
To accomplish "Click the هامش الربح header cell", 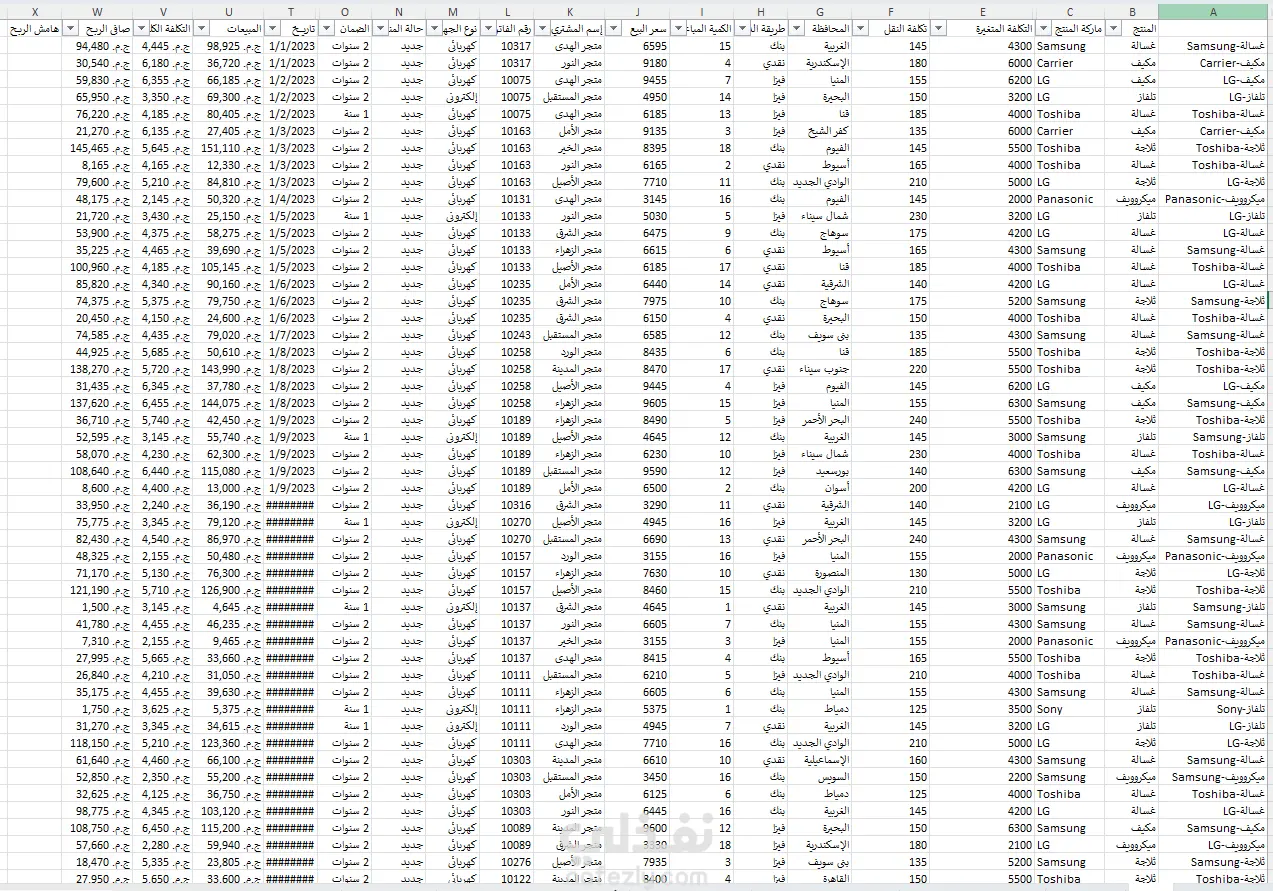I will click(36, 29).
